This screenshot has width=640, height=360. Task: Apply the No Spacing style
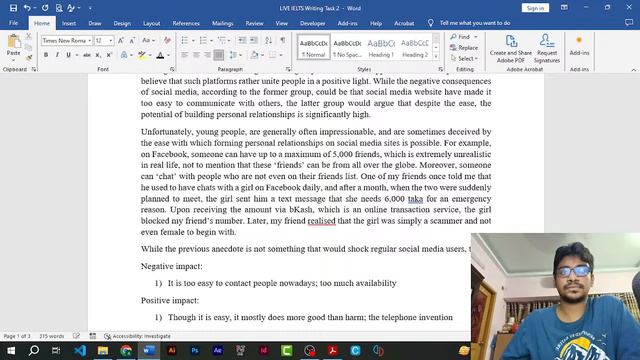point(347,47)
